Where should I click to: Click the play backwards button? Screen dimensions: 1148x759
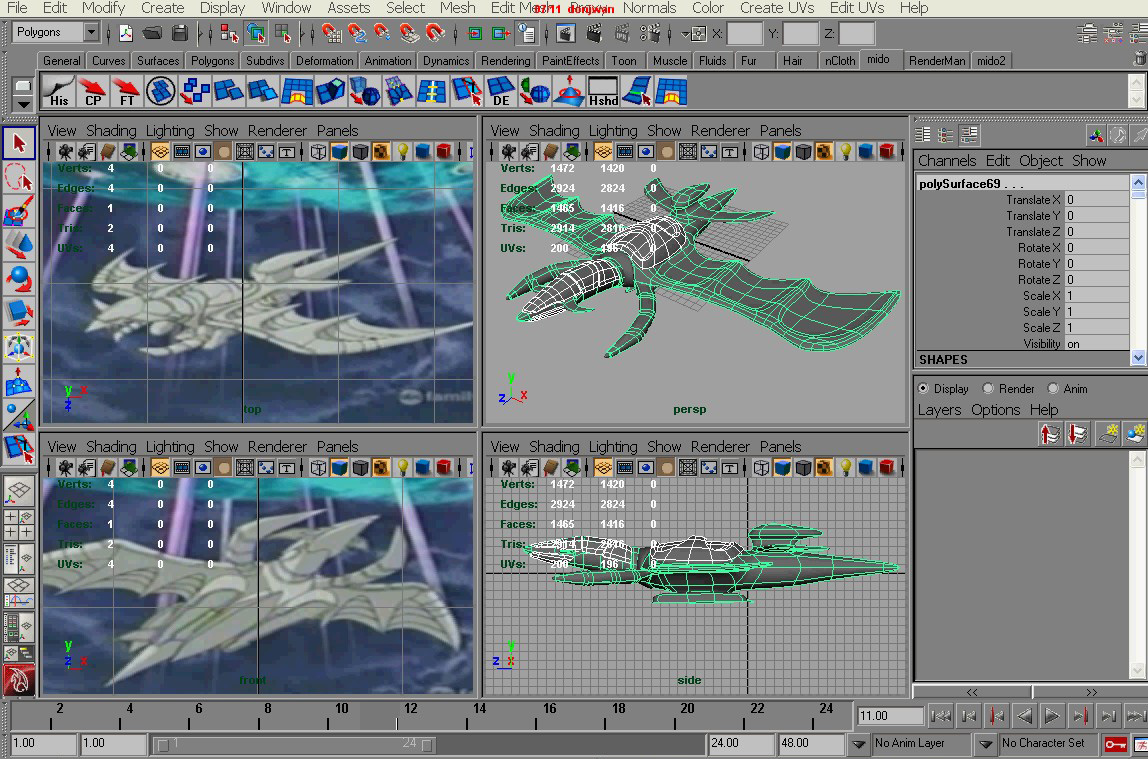1024,716
